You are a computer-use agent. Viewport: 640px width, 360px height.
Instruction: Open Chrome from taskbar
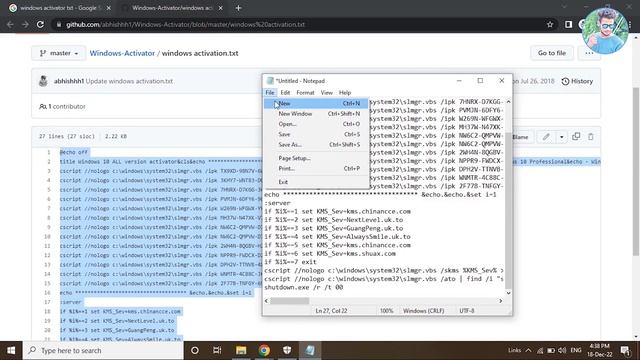[x=264, y=350]
